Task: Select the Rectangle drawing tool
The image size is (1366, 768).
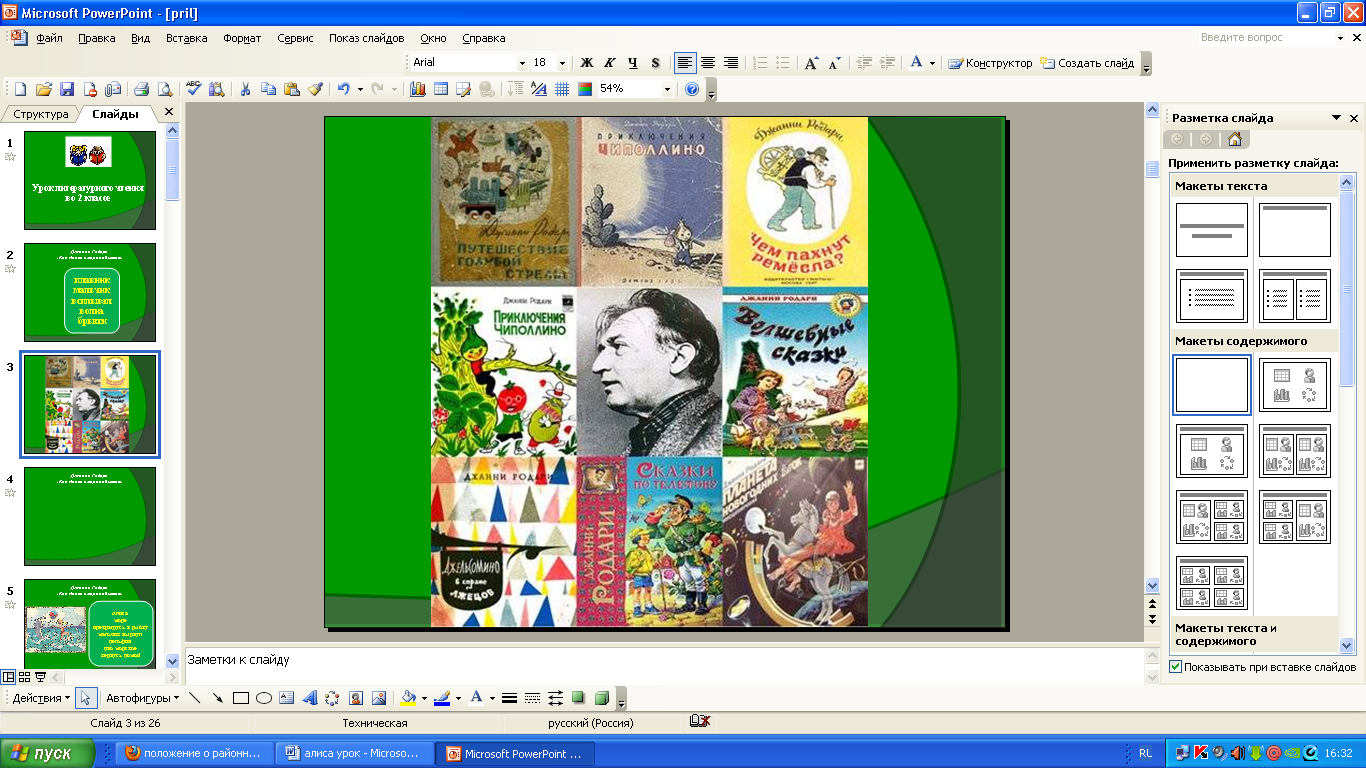Action: (x=240, y=698)
